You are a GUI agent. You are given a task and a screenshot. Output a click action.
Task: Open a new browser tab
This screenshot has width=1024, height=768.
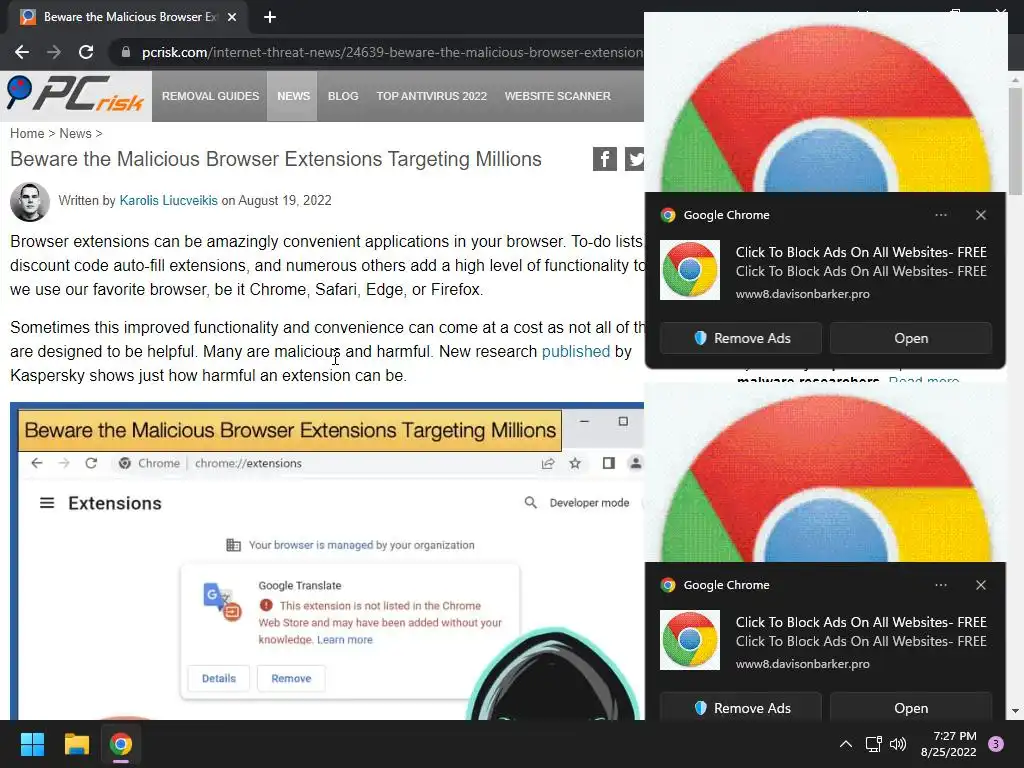(x=270, y=17)
